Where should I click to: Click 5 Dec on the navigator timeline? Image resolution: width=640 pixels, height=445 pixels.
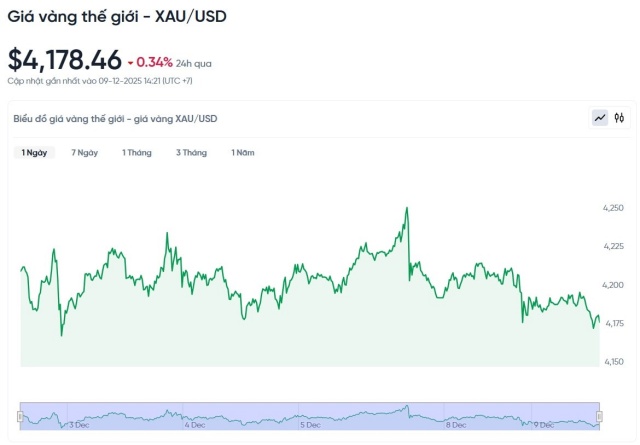pos(309,425)
